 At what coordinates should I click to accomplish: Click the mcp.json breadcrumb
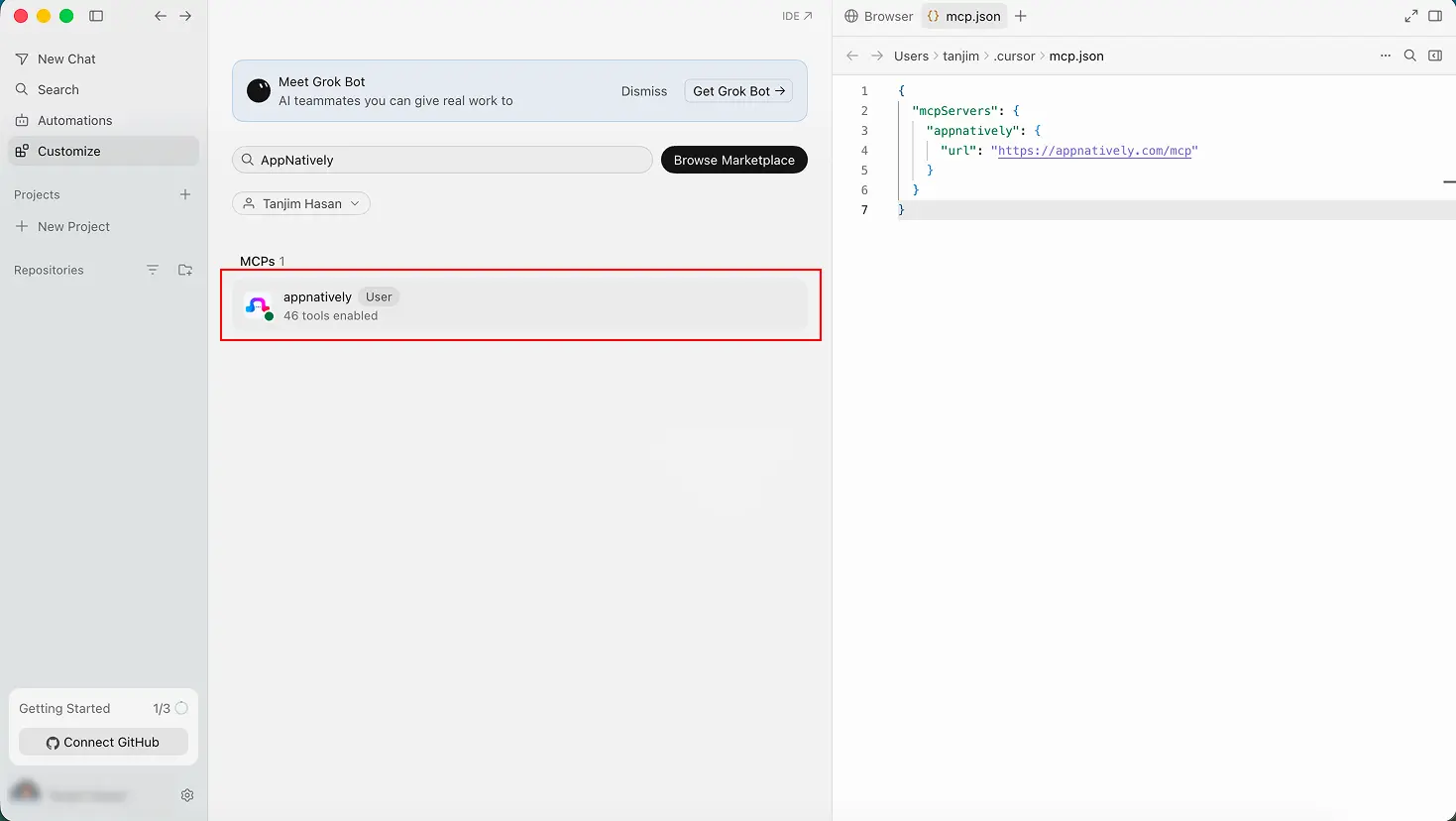click(x=1076, y=57)
